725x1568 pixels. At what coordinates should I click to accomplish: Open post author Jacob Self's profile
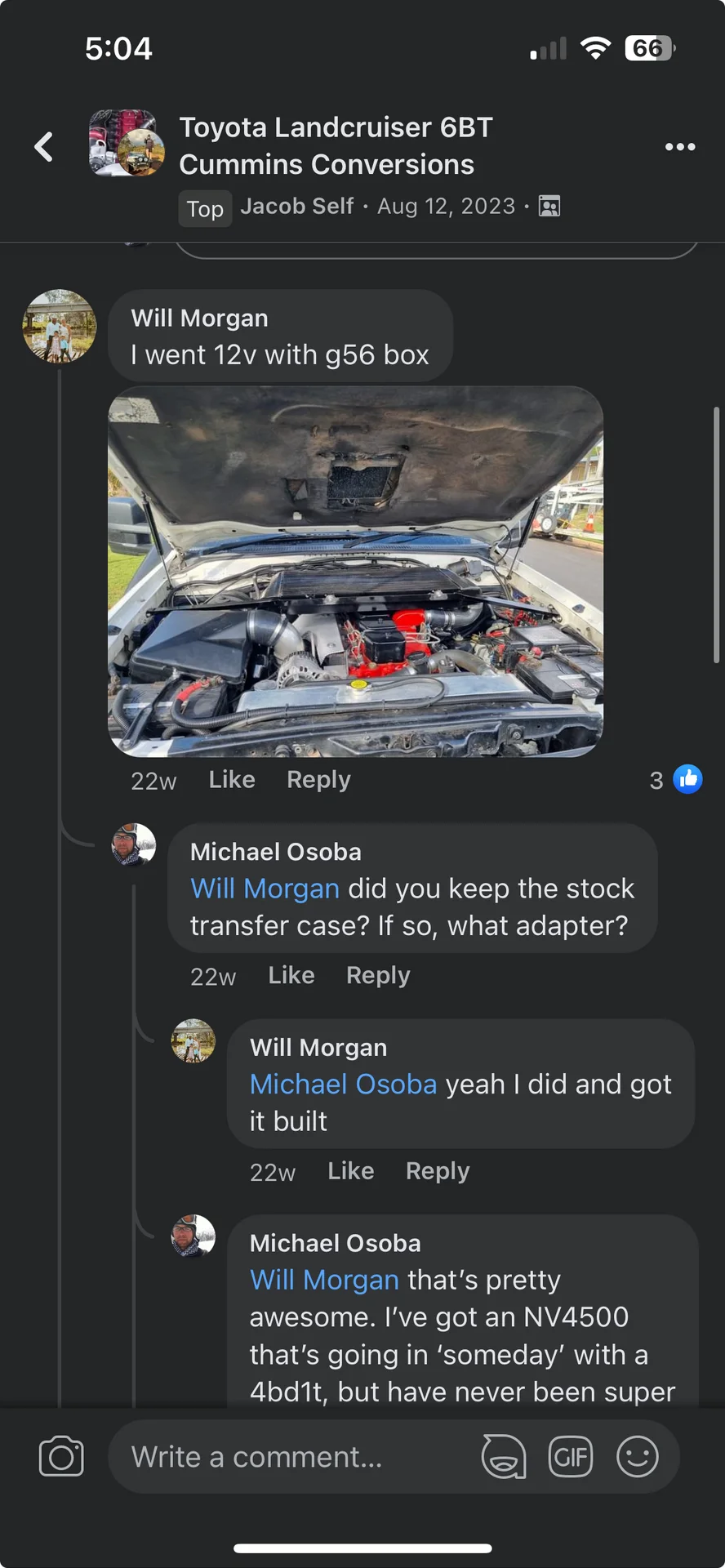click(x=296, y=207)
